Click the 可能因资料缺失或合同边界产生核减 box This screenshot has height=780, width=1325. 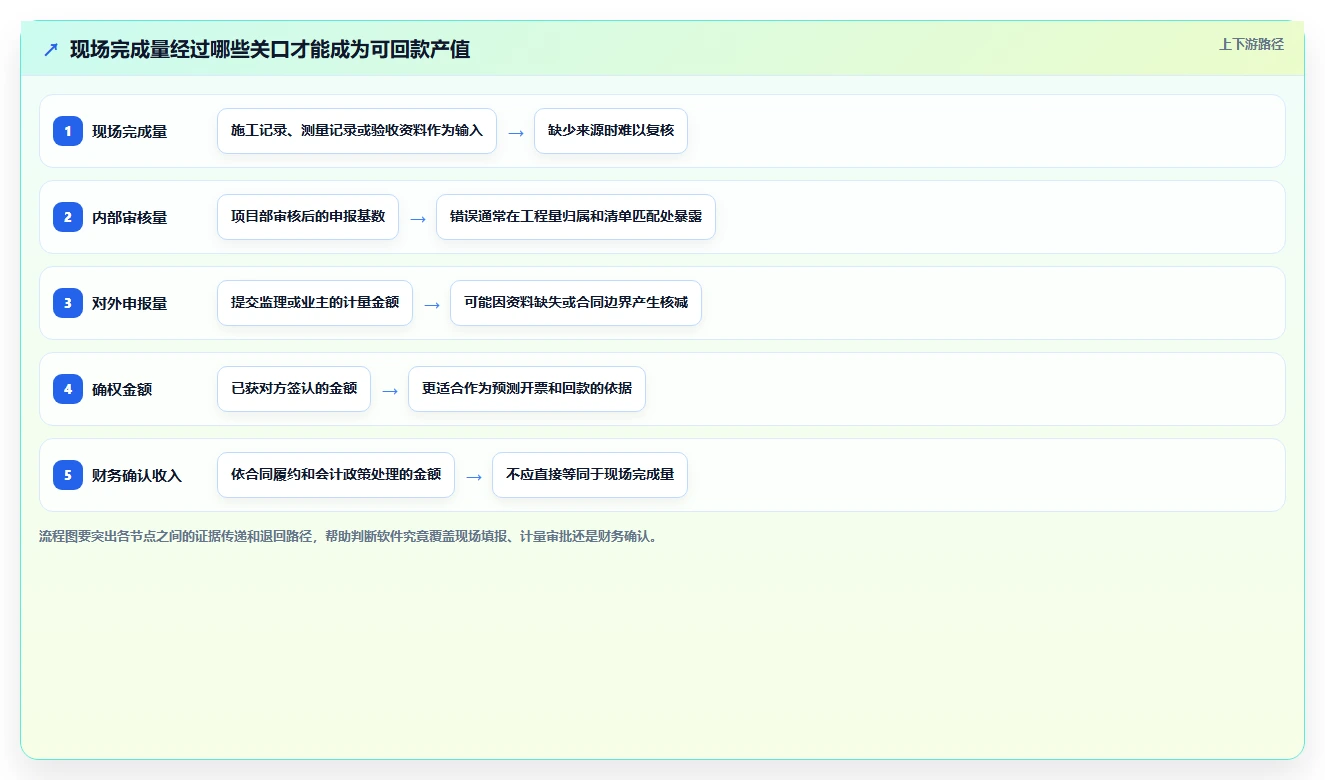[576, 303]
